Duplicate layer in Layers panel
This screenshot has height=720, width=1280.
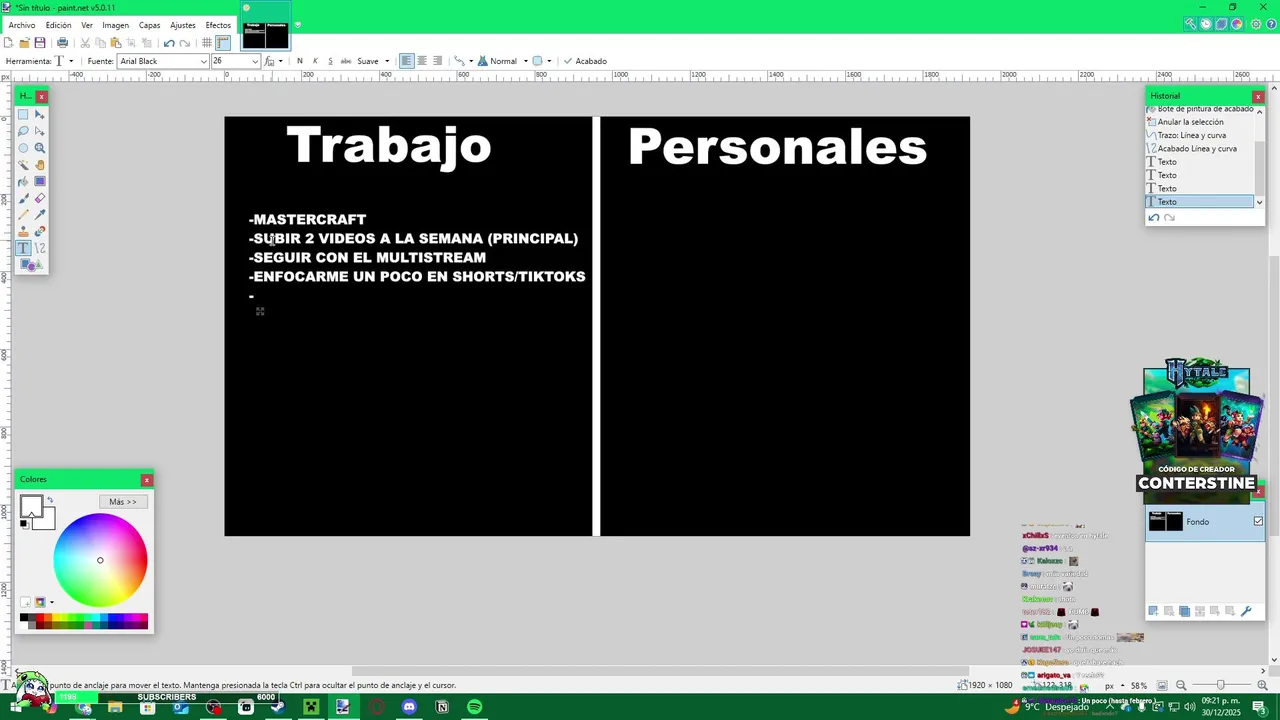pos(1184,611)
